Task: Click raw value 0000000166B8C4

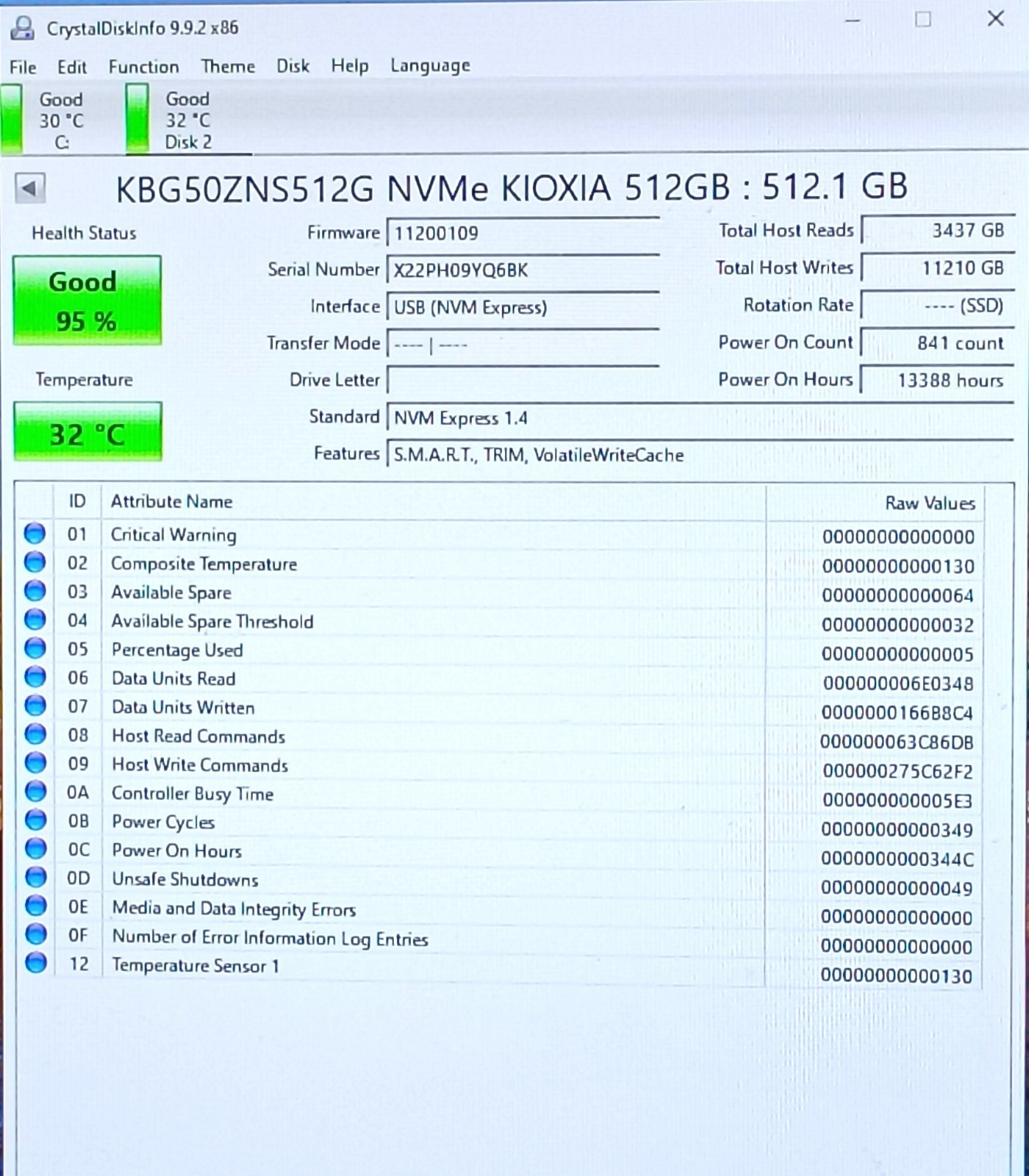Action: (897, 713)
